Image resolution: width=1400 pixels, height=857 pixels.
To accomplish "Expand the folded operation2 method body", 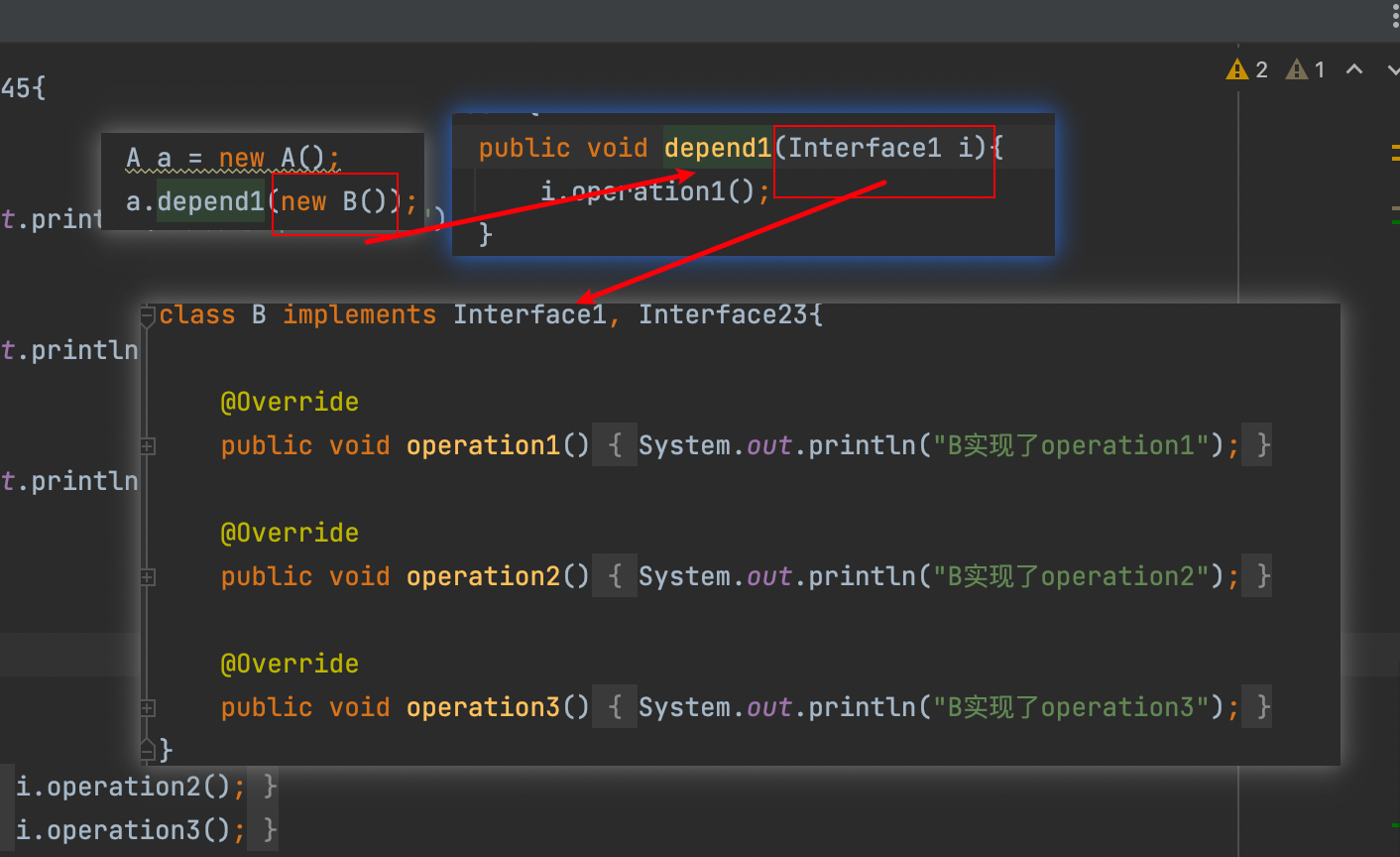I will point(148,577).
